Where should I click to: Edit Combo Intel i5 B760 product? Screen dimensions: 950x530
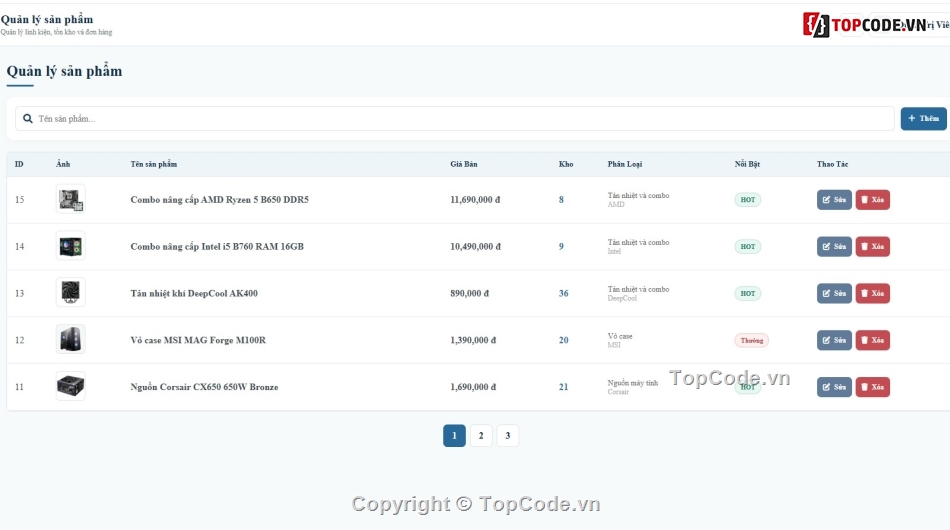coord(834,247)
